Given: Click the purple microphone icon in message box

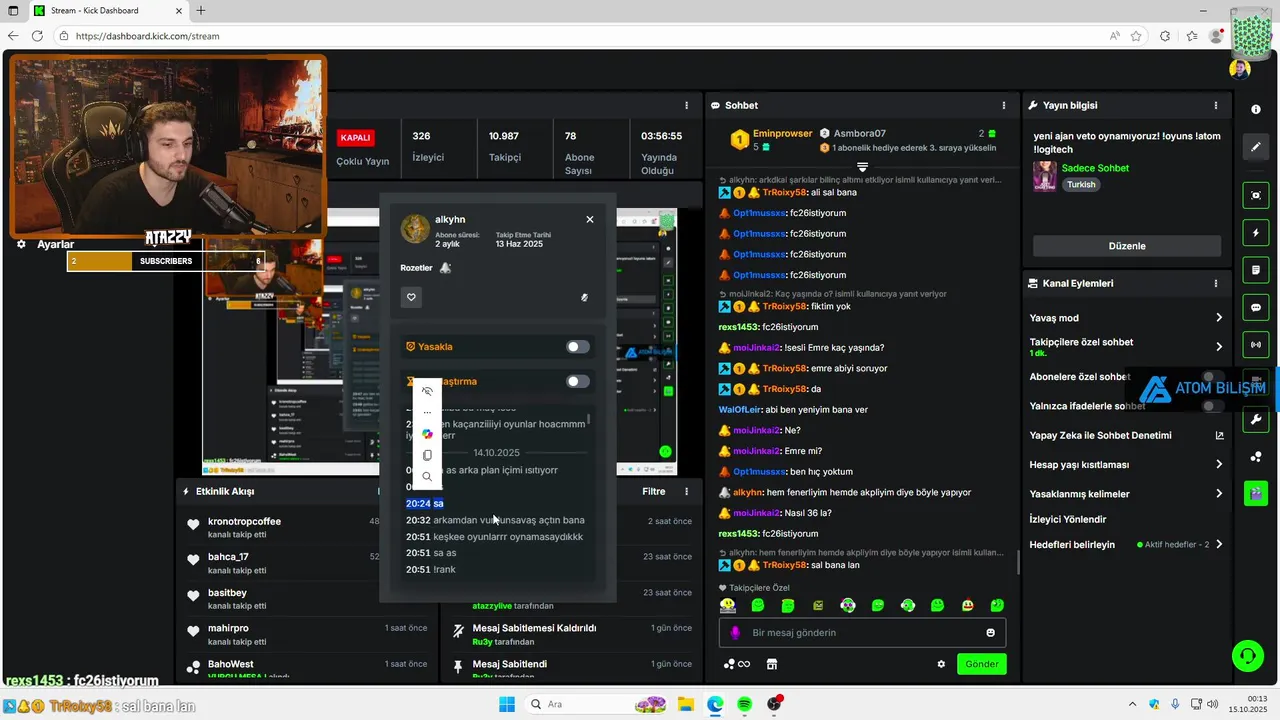Looking at the screenshot, I should 735,633.
